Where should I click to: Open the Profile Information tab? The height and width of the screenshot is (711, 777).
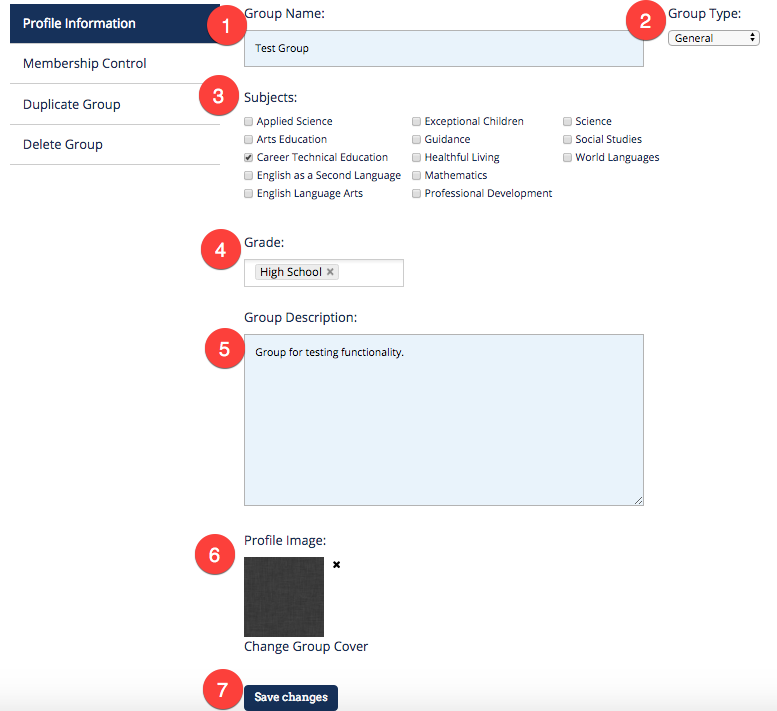coord(114,23)
